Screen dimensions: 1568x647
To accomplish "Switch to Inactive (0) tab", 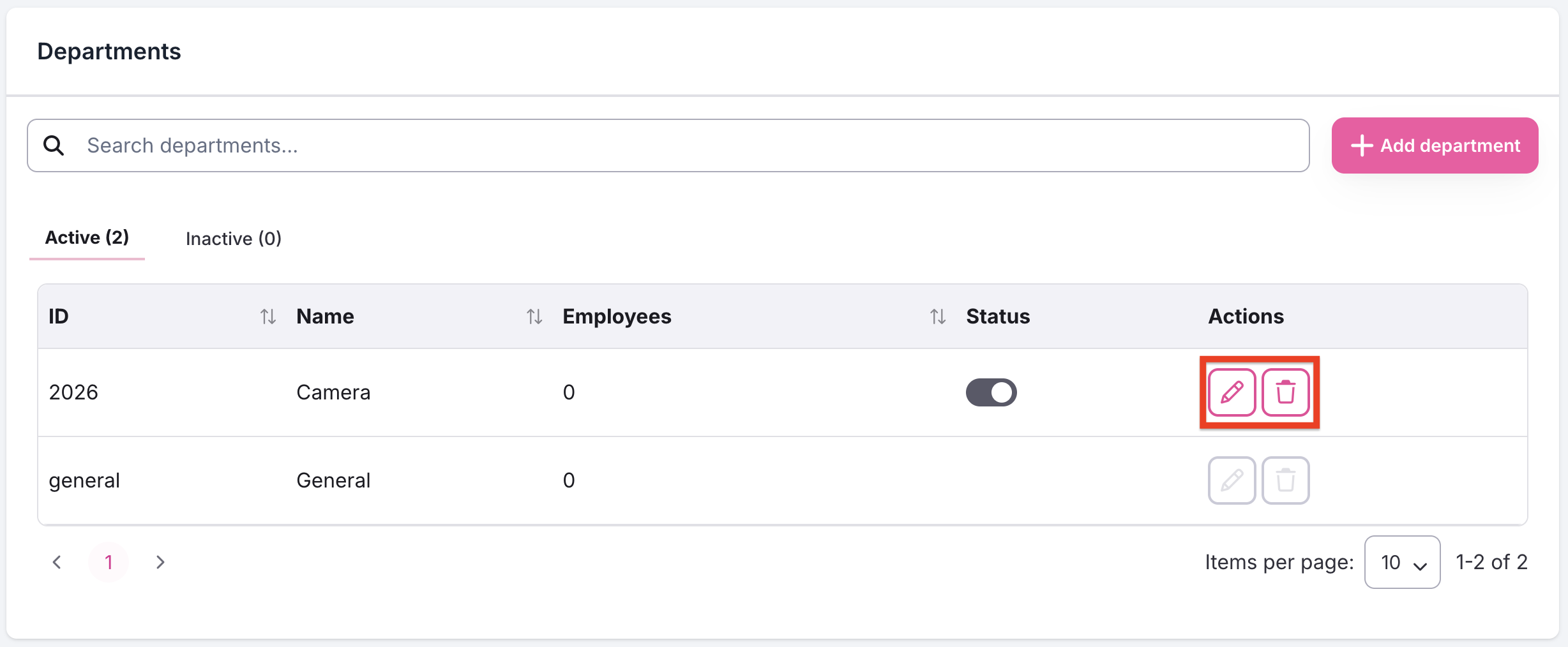I will point(234,239).
